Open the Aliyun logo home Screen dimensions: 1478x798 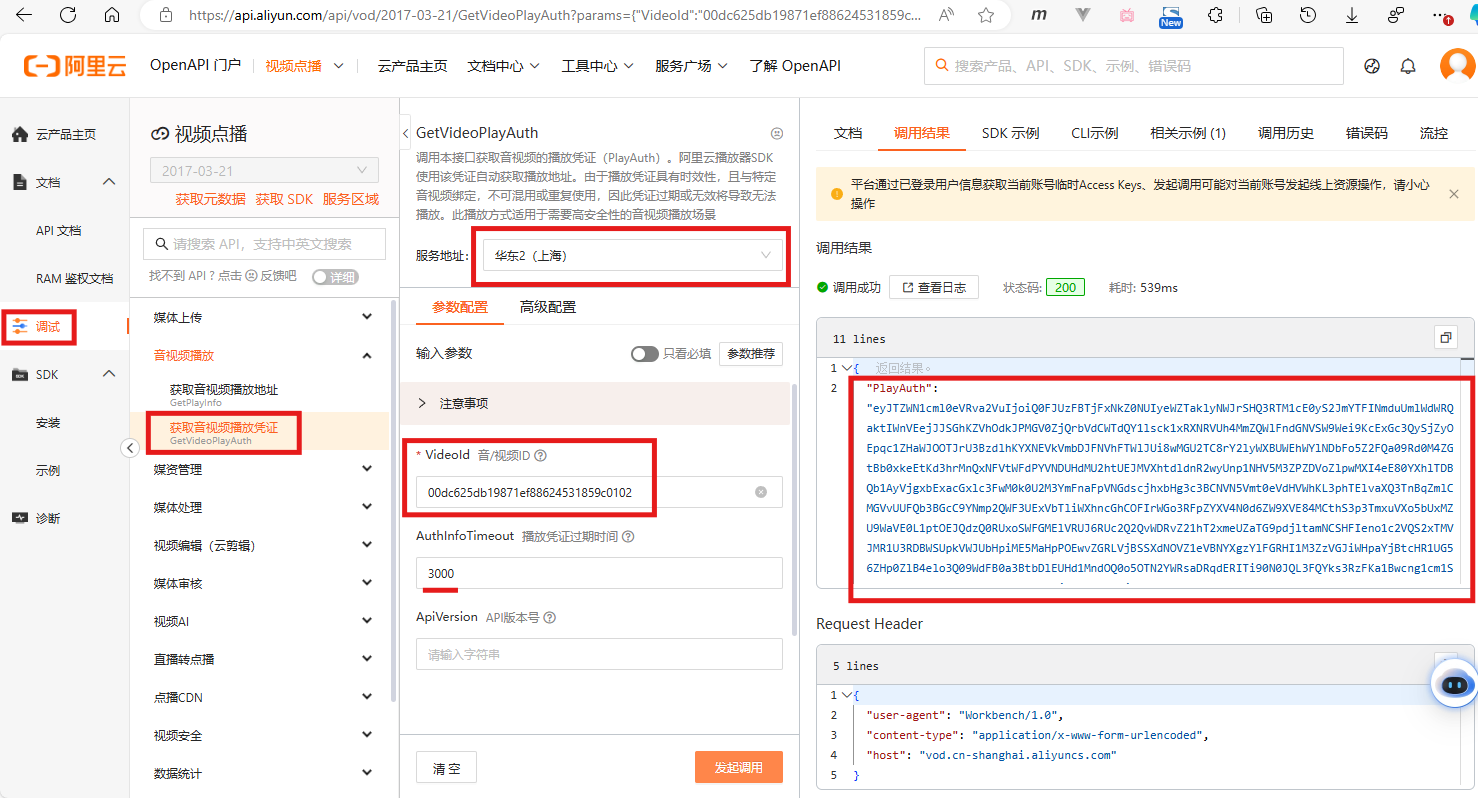click(76, 66)
